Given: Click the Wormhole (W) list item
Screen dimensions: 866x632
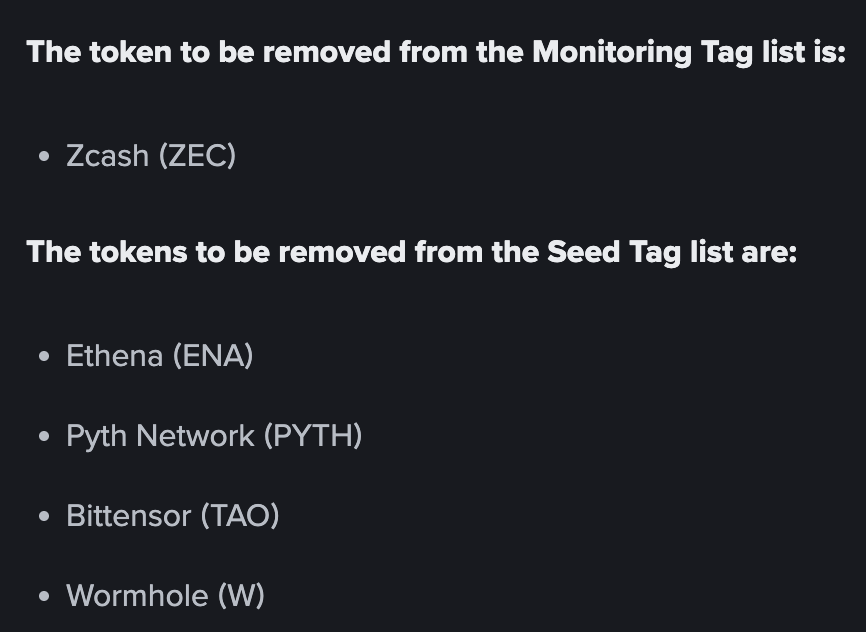Looking at the screenshot, I should pyautogui.click(x=166, y=596).
